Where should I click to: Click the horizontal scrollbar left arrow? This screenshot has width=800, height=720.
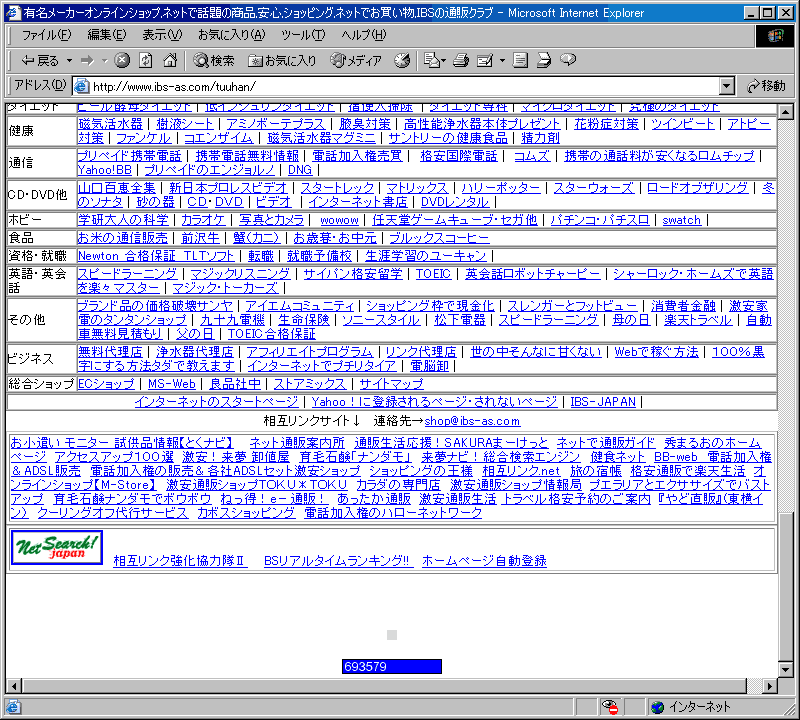[x=14, y=686]
